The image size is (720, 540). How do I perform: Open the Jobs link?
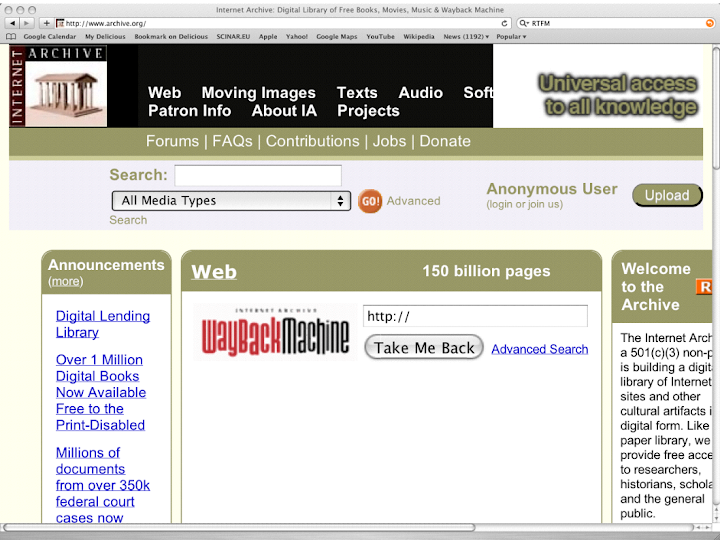tap(389, 141)
